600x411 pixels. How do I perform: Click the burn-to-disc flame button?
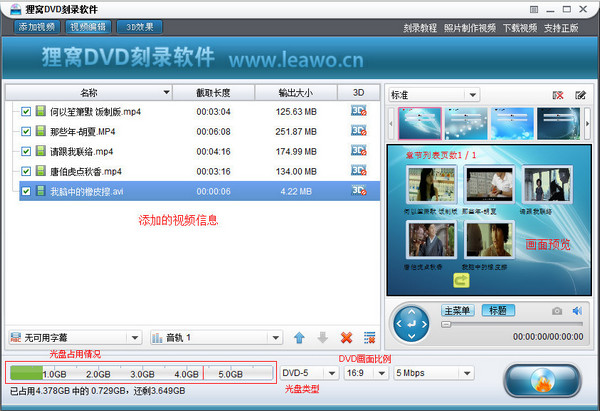tap(542, 380)
